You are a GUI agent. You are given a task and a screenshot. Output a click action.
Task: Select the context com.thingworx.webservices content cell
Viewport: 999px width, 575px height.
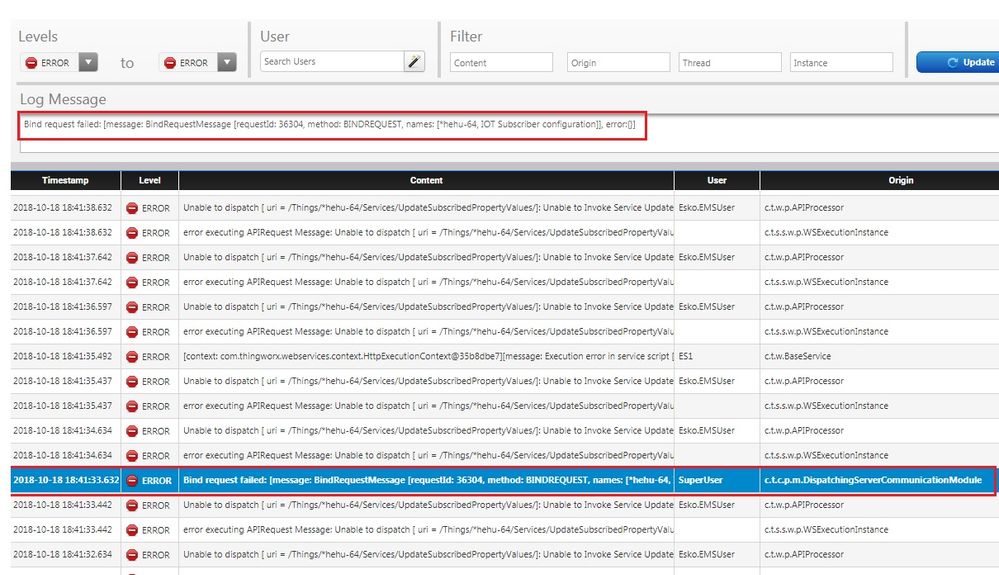coord(427,357)
